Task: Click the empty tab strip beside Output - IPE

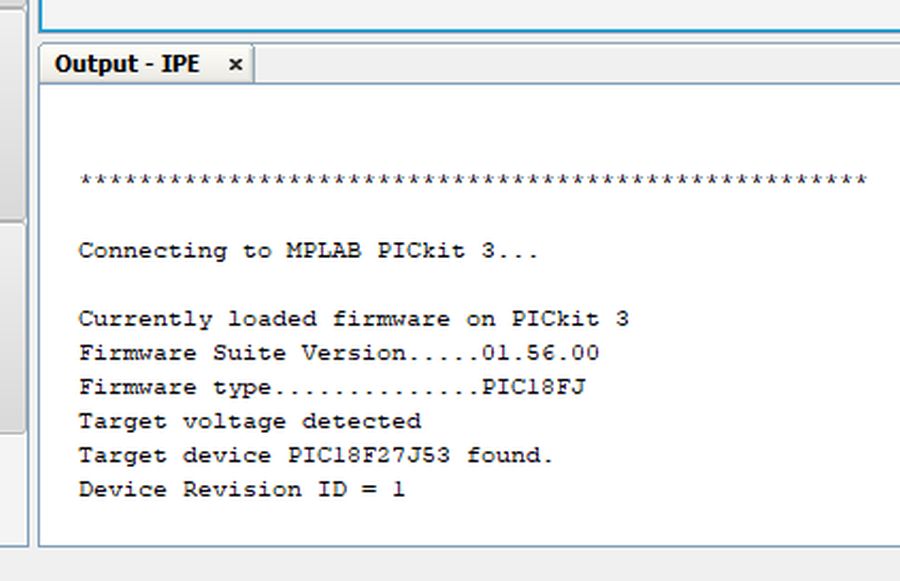Action: [x=577, y=64]
